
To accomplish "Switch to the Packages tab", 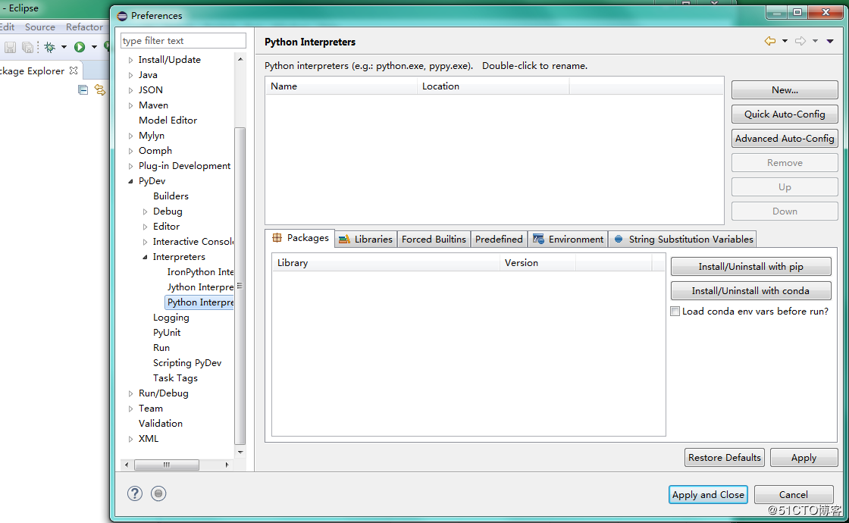I will pyautogui.click(x=300, y=238).
